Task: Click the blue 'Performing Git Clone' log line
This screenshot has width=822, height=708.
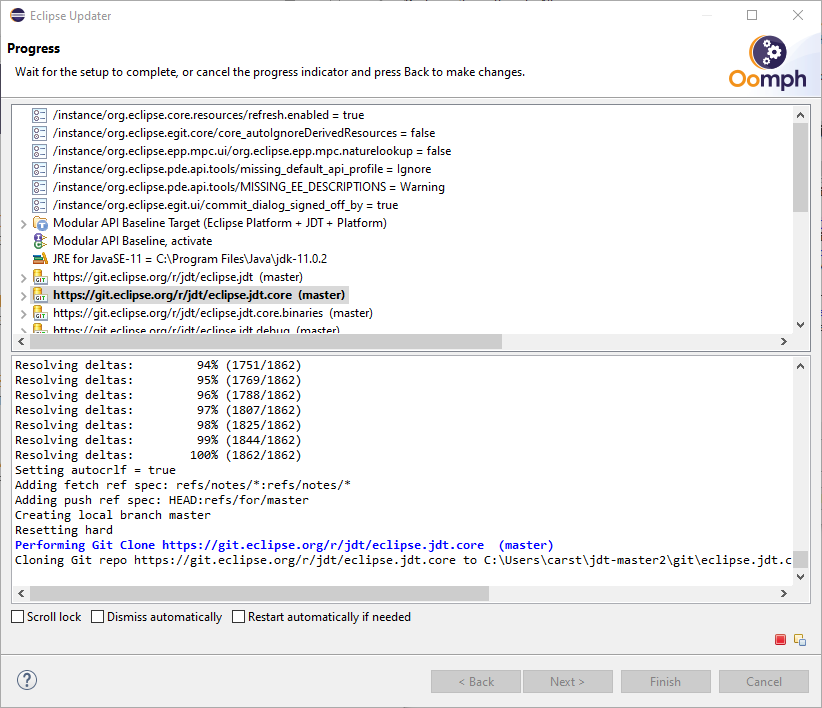Action: (x=284, y=546)
